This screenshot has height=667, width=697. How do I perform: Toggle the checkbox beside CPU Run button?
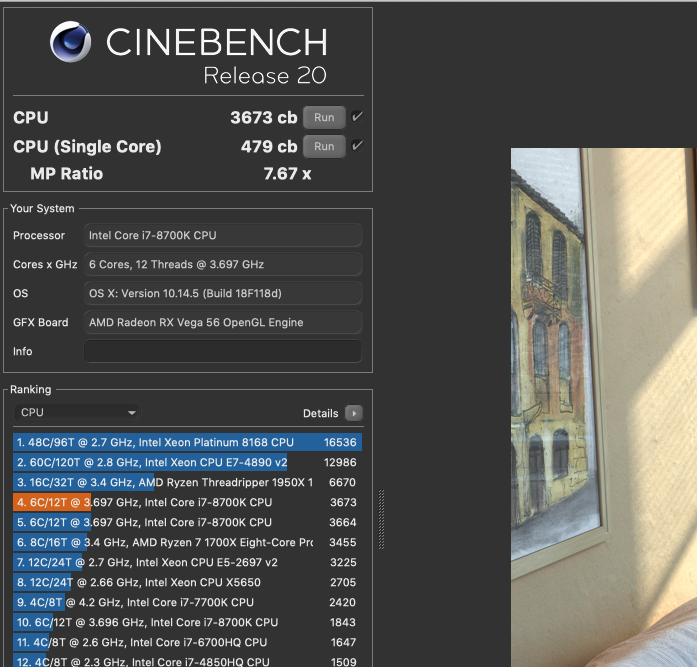point(357,117)
